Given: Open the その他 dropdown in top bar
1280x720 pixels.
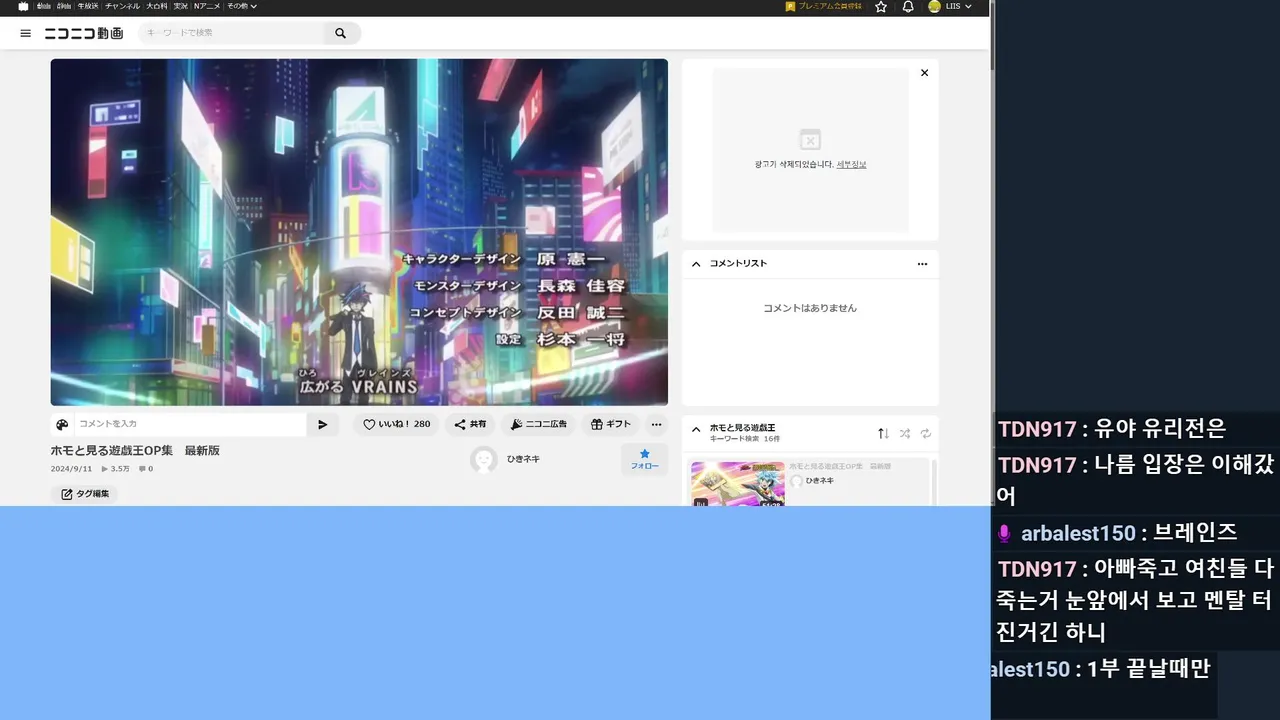Looking at the screenshot, I should pyautogui.click(x=241, y=6).
